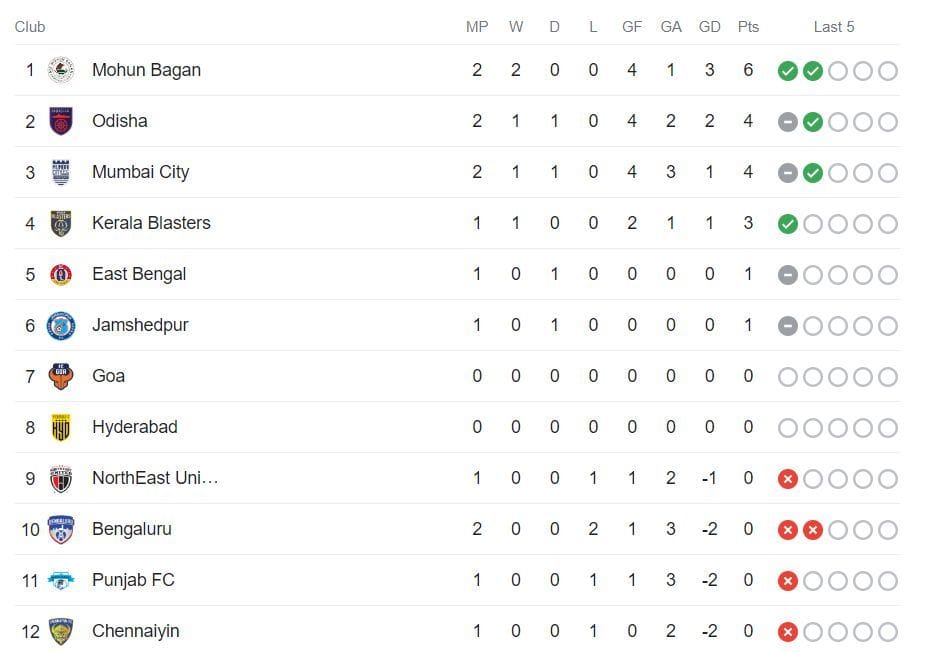Click the East Bengal club emblem
Viewport: 932px width, 652px height.
pos(62,274)
